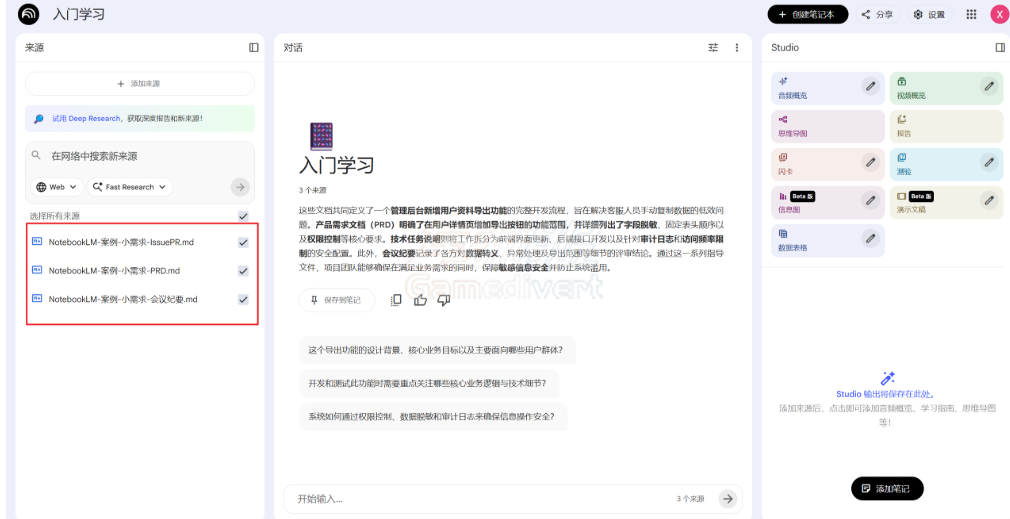The image size is (1010, 519).
Task: Create a 测验 quiz
Action: 946,164
